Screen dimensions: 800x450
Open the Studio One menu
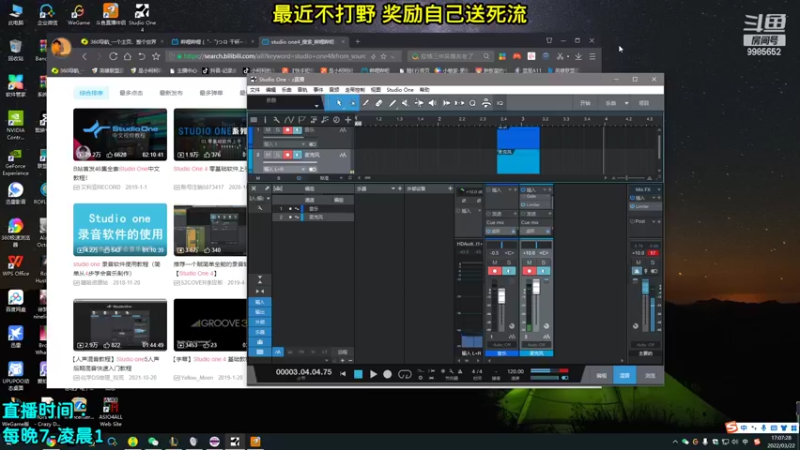coord(400,90)
